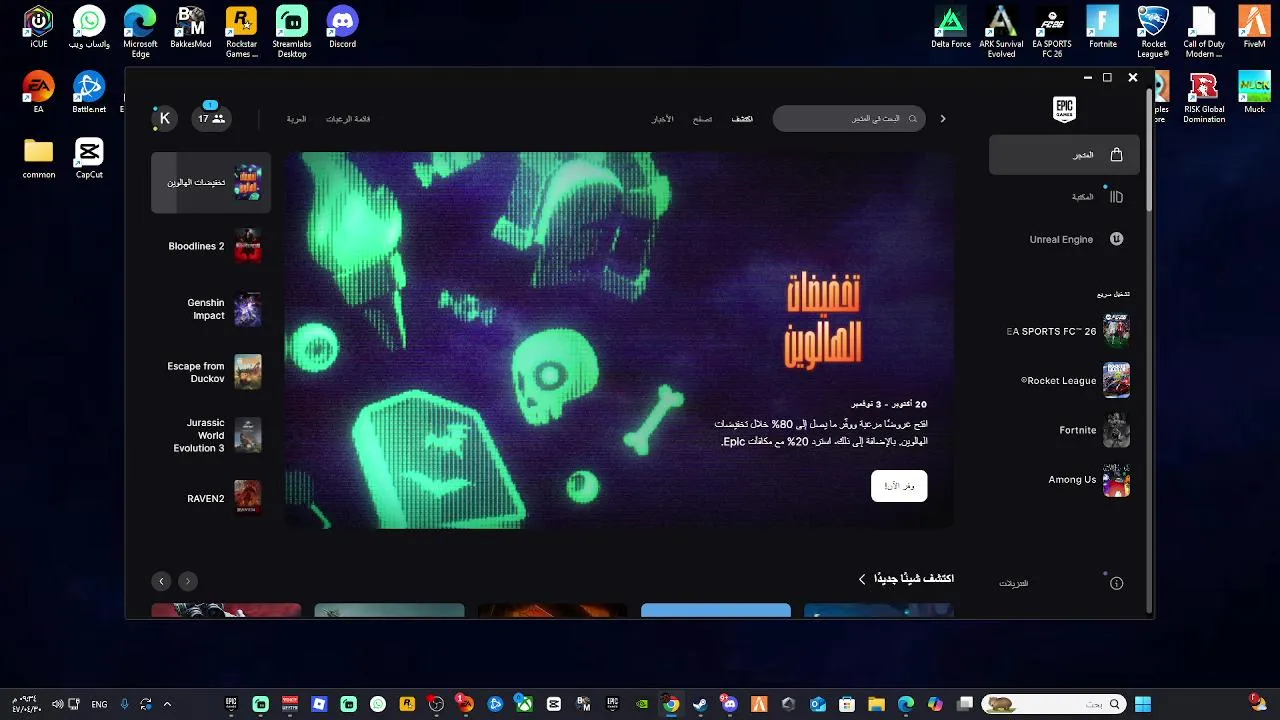
Task: Click the launcher vertical scrollbar
Action: pos(1149,150)
